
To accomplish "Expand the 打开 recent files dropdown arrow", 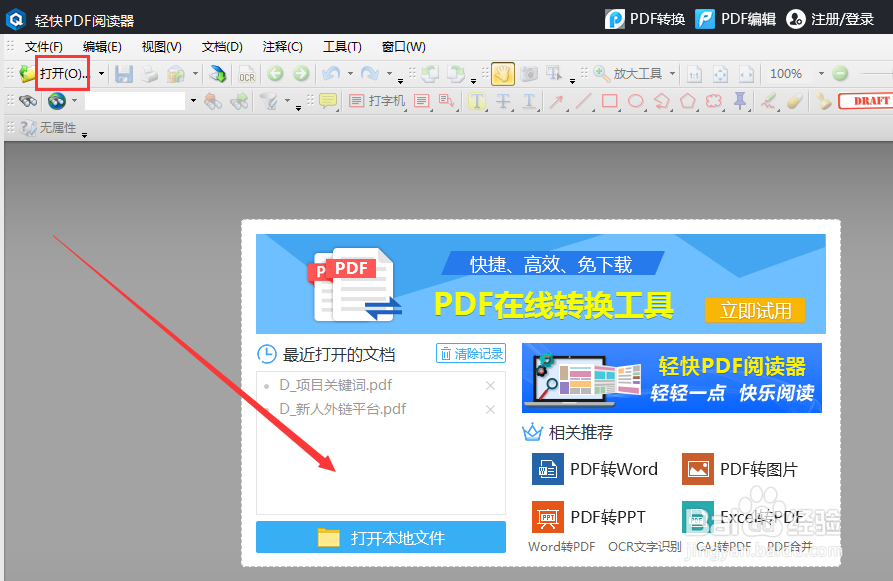I will [101, 73].
